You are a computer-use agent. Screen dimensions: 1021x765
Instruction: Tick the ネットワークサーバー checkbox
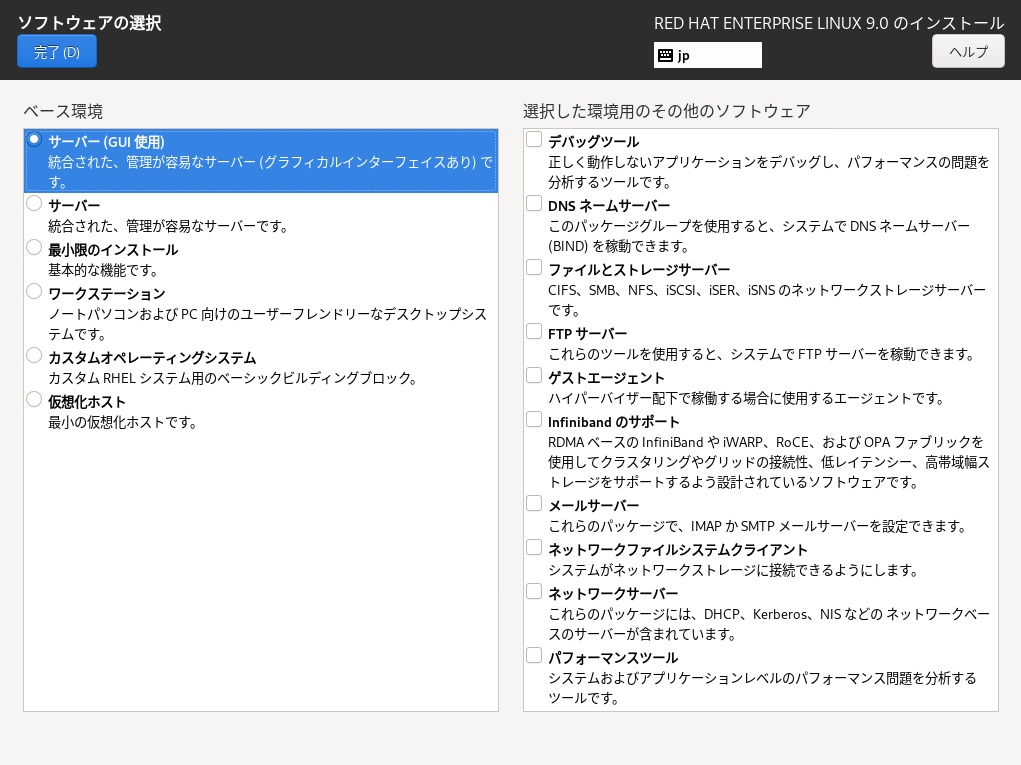click(534, 592)
